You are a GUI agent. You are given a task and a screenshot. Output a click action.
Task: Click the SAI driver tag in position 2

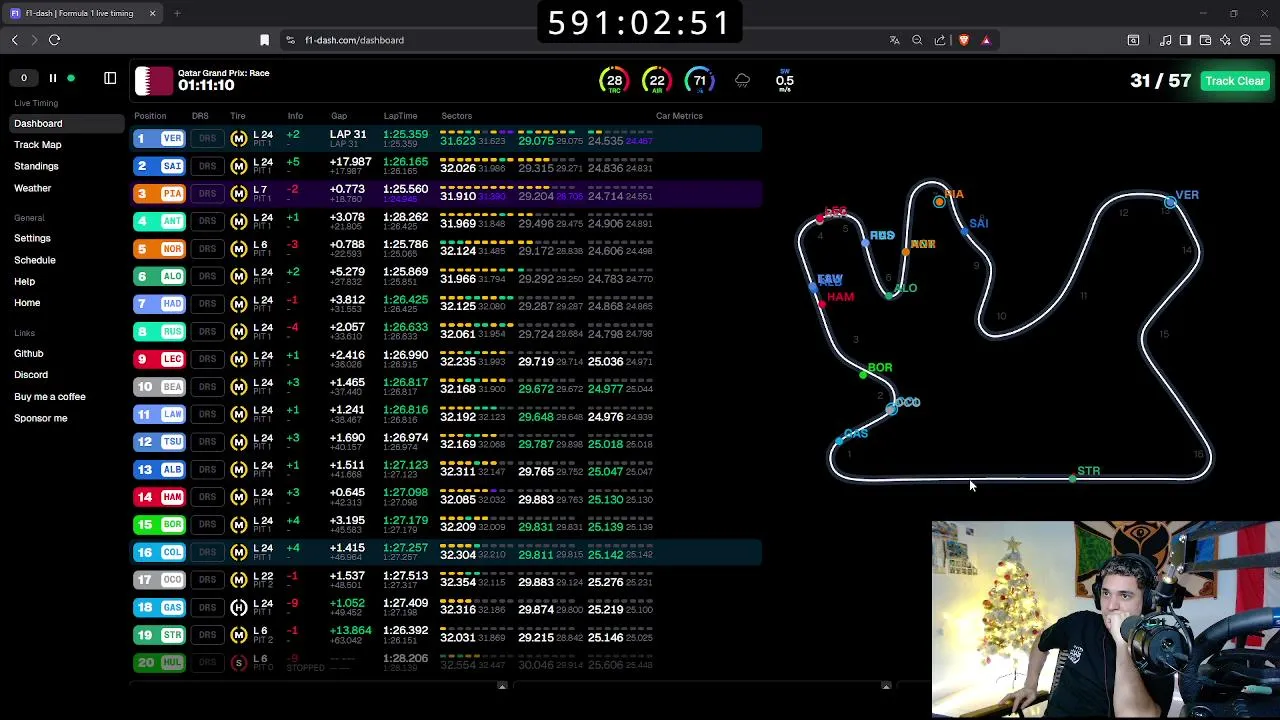tap(159, 166)
